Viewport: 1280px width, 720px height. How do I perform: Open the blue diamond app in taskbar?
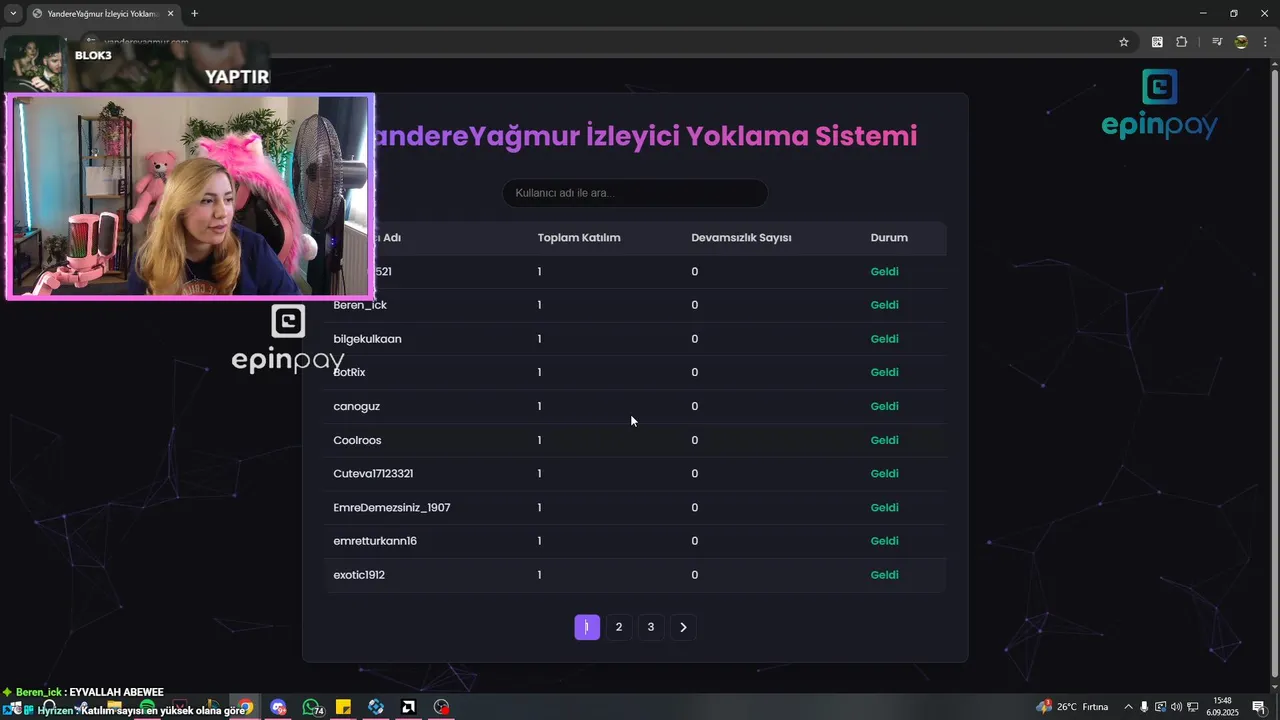376,707
